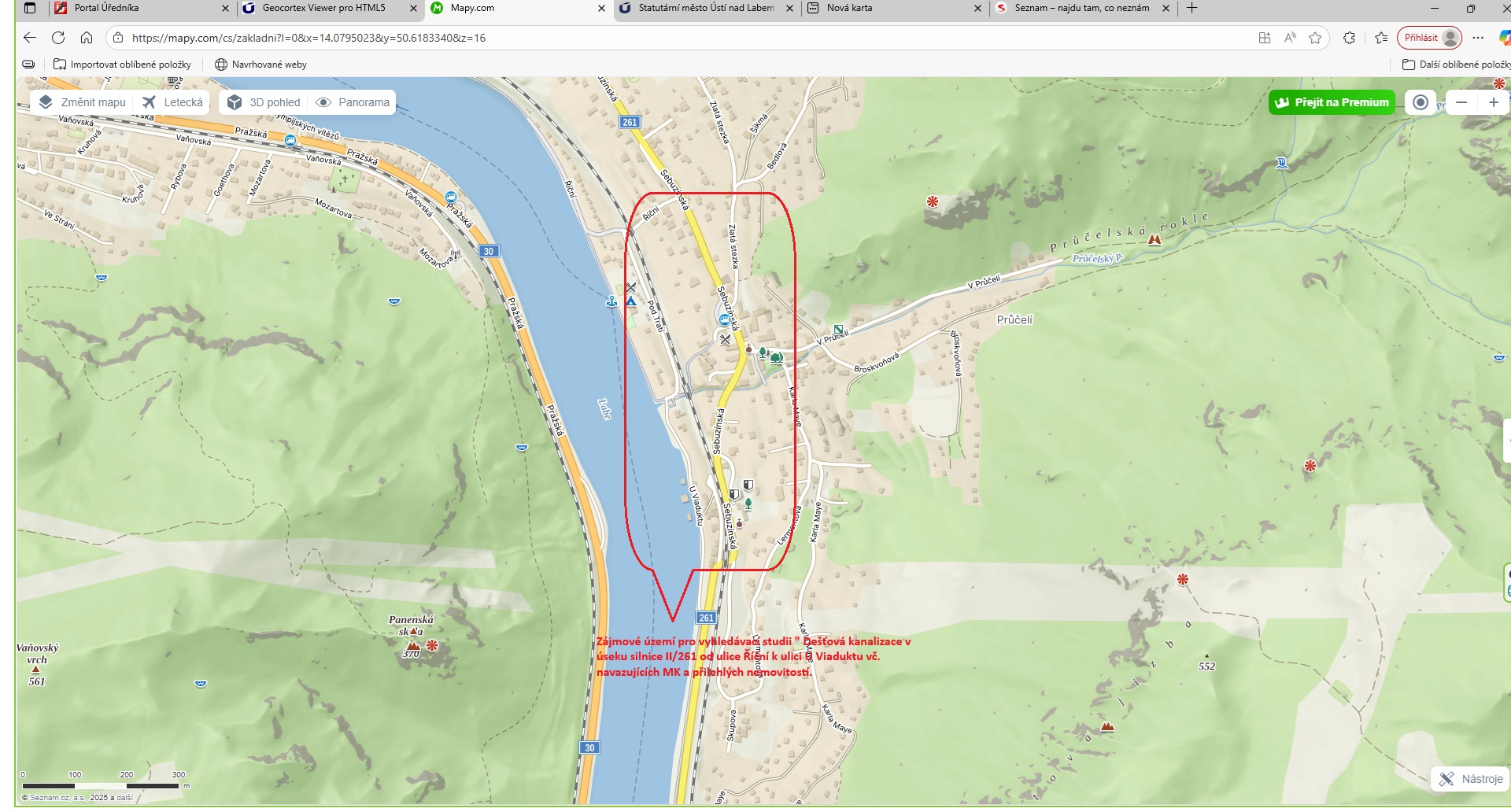
Task: Open the Nástroje tools panel
Action: [1470, 779]
